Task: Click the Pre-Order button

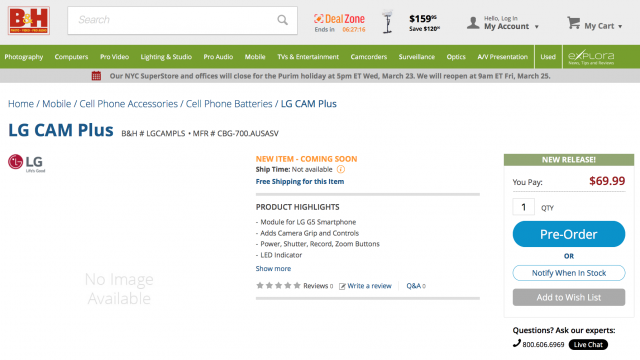Action: pos(569,234)
